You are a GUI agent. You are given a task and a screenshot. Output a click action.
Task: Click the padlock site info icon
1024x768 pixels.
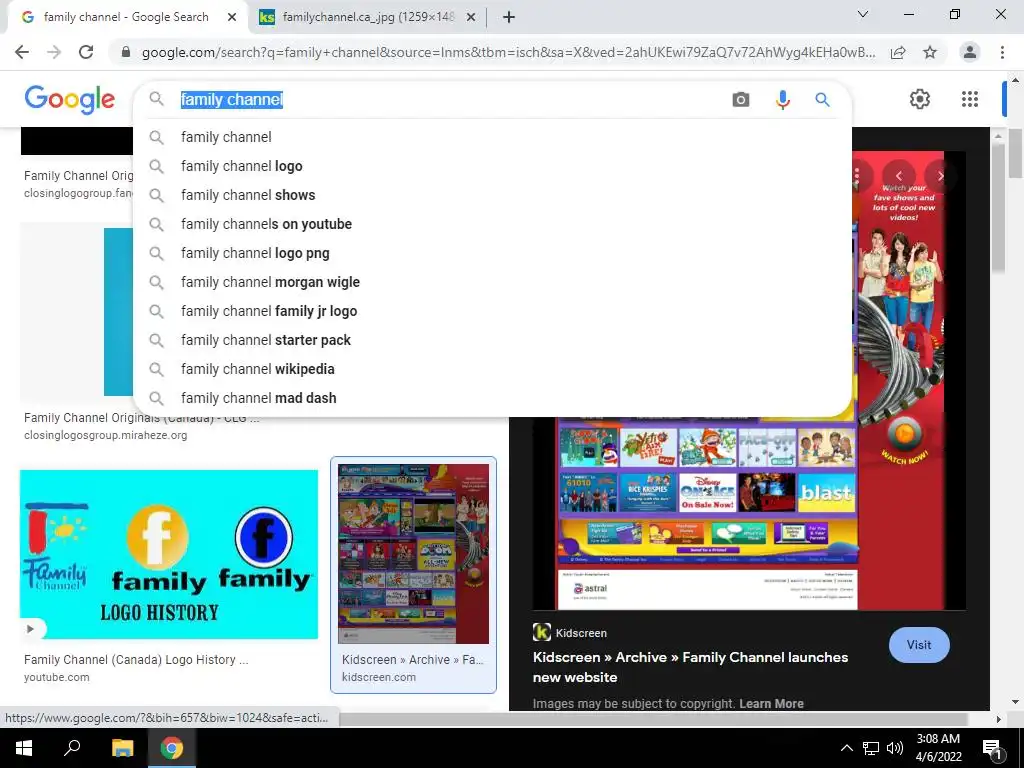coord(126,52)
